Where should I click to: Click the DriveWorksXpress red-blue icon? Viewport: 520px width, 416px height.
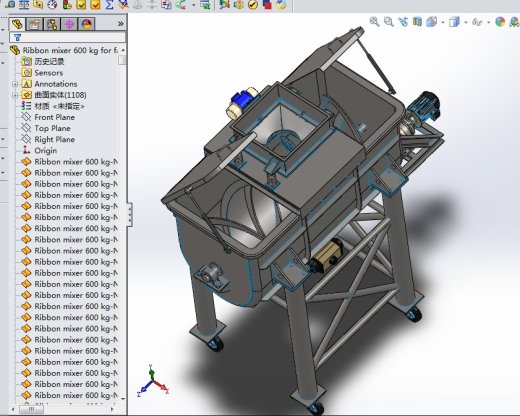pyautogui.click(x=267, y=4)
